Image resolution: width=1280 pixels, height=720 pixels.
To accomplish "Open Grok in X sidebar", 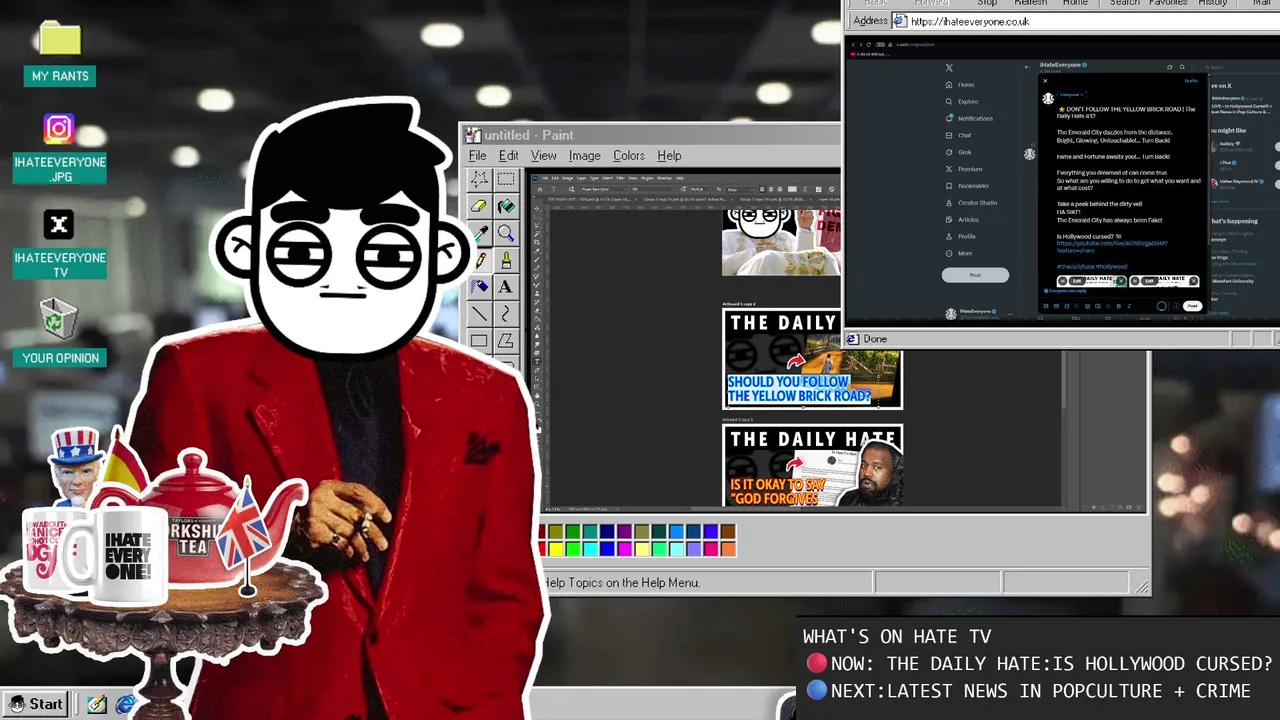I will coord(958,152).
